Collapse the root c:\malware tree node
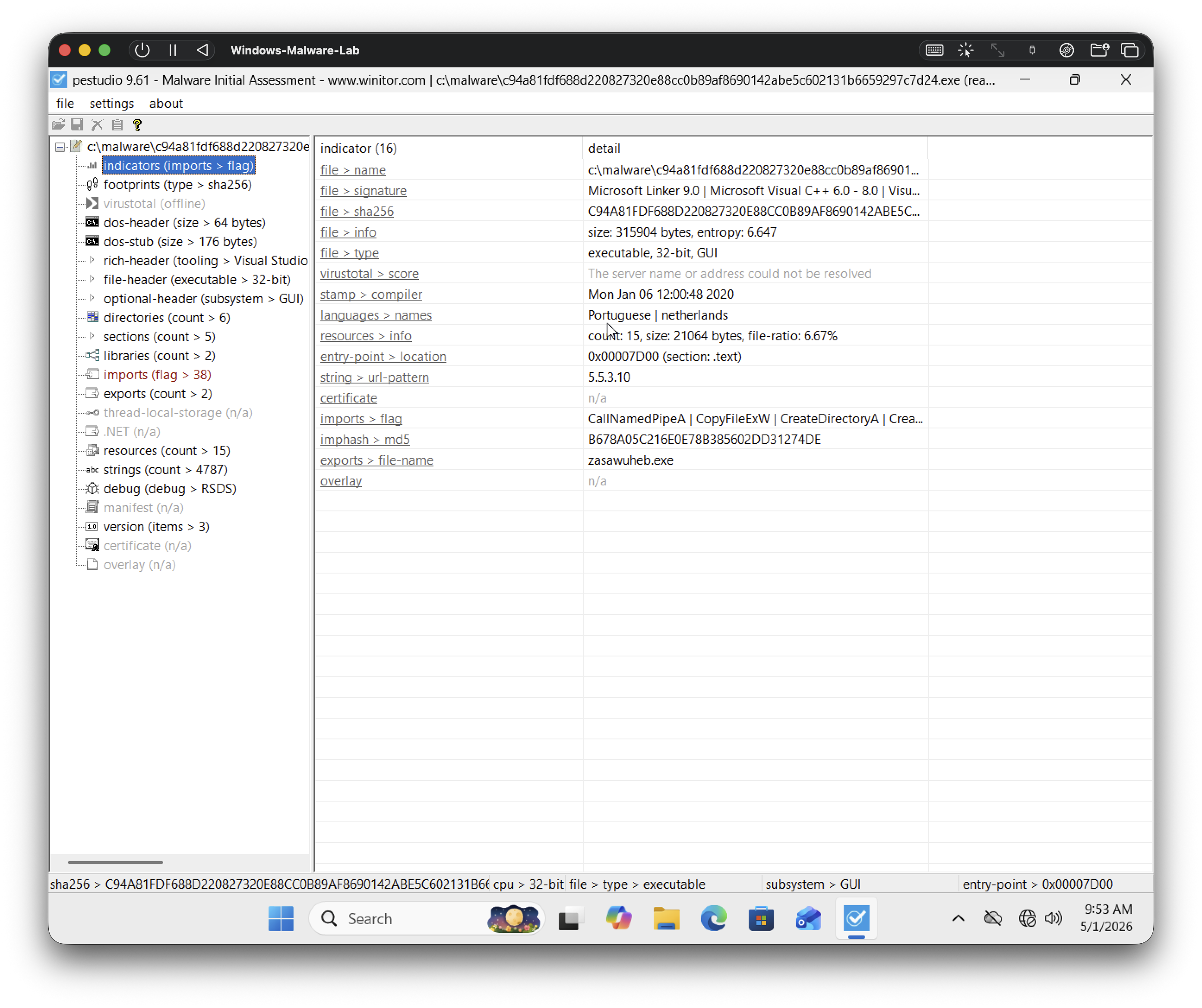This screenshot has width=1202, height=1008. [60, 147]
